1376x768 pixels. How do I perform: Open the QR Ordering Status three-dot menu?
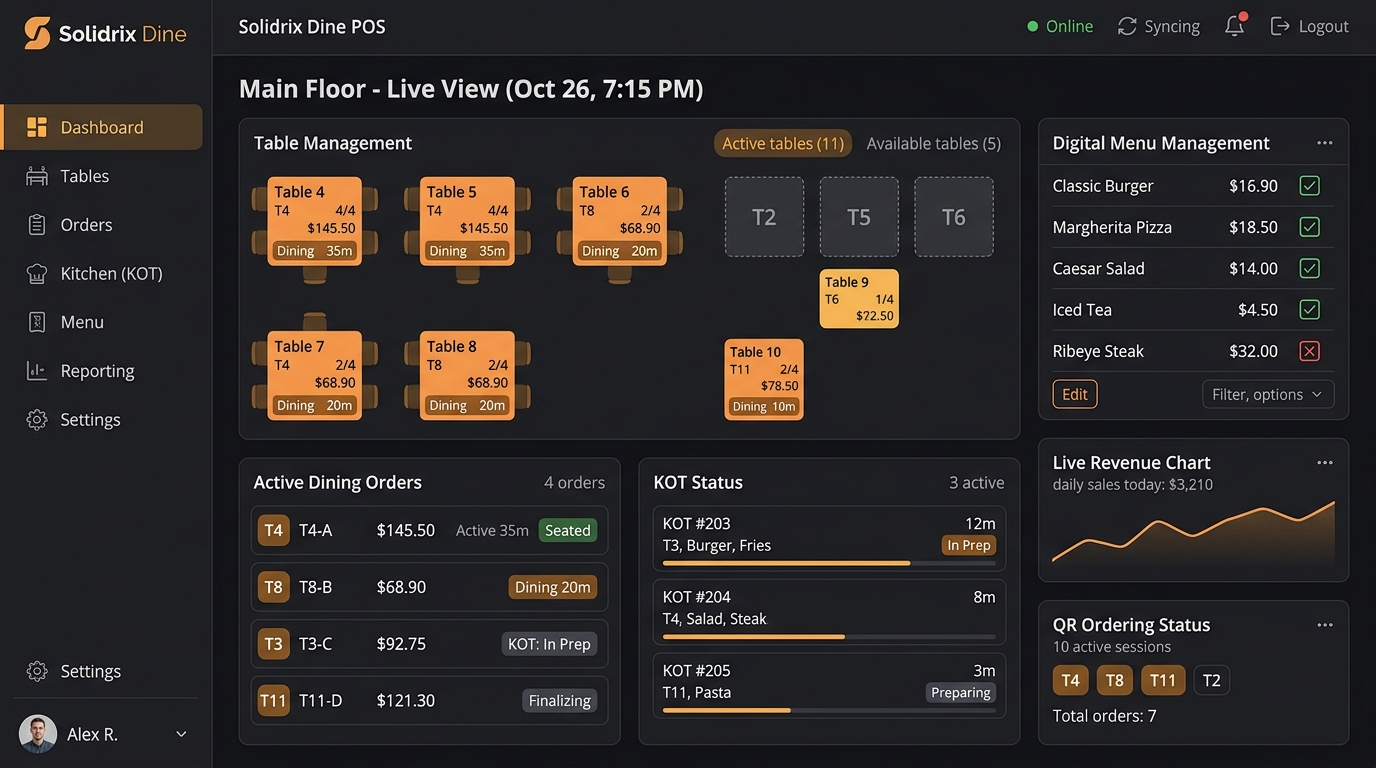[1325, 625]
